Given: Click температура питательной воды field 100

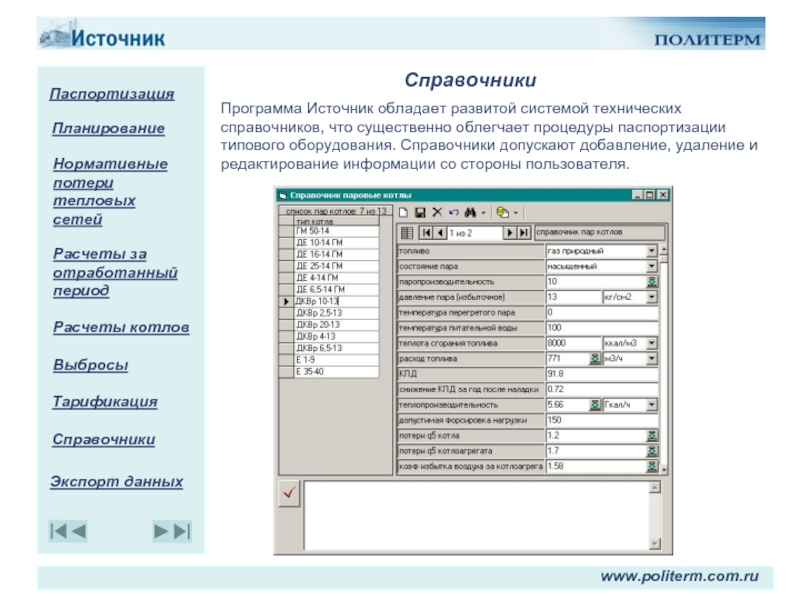Looking at the screenshot, I should point(602,328).
